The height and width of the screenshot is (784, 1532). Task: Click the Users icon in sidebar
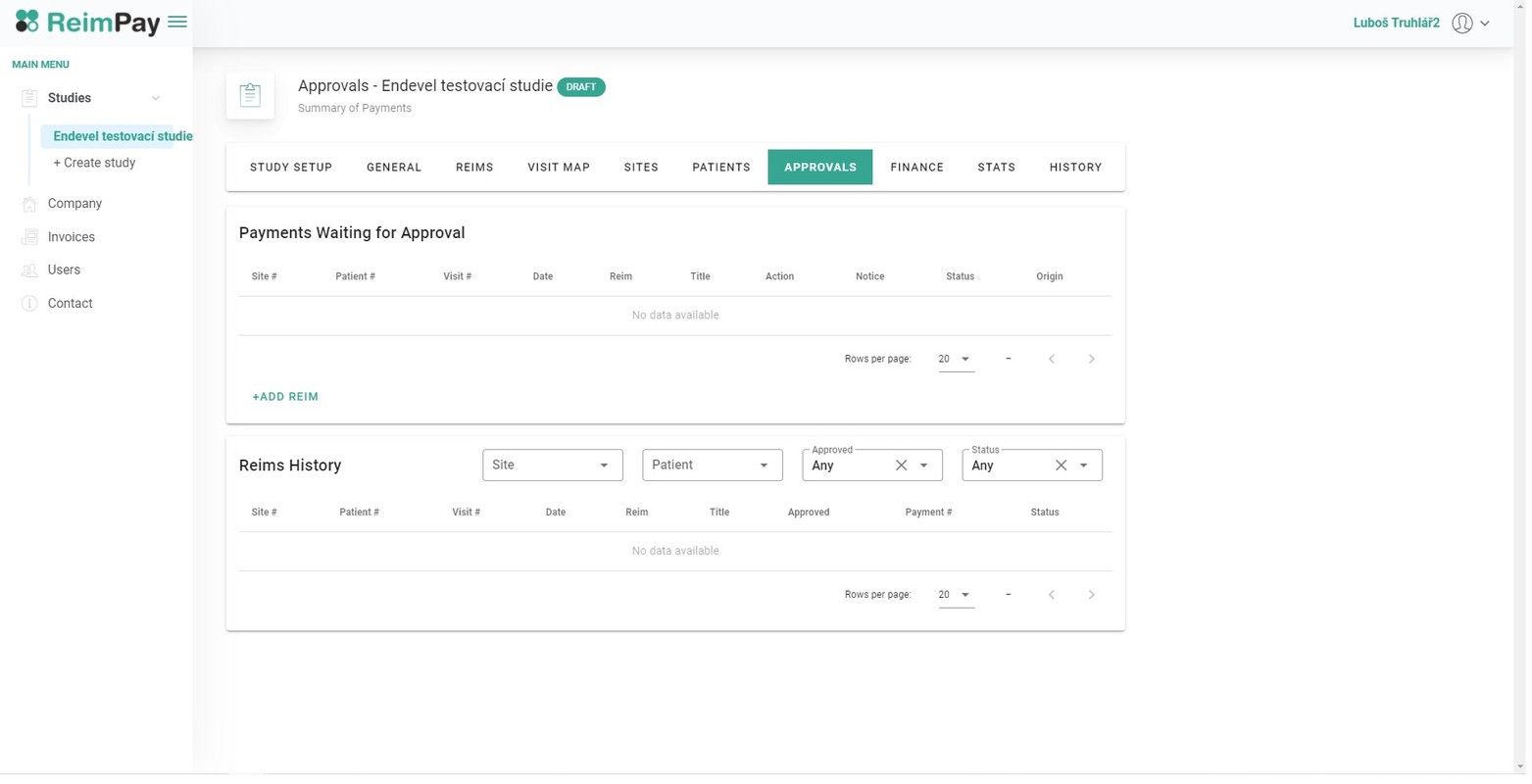(x=29, y=270)
